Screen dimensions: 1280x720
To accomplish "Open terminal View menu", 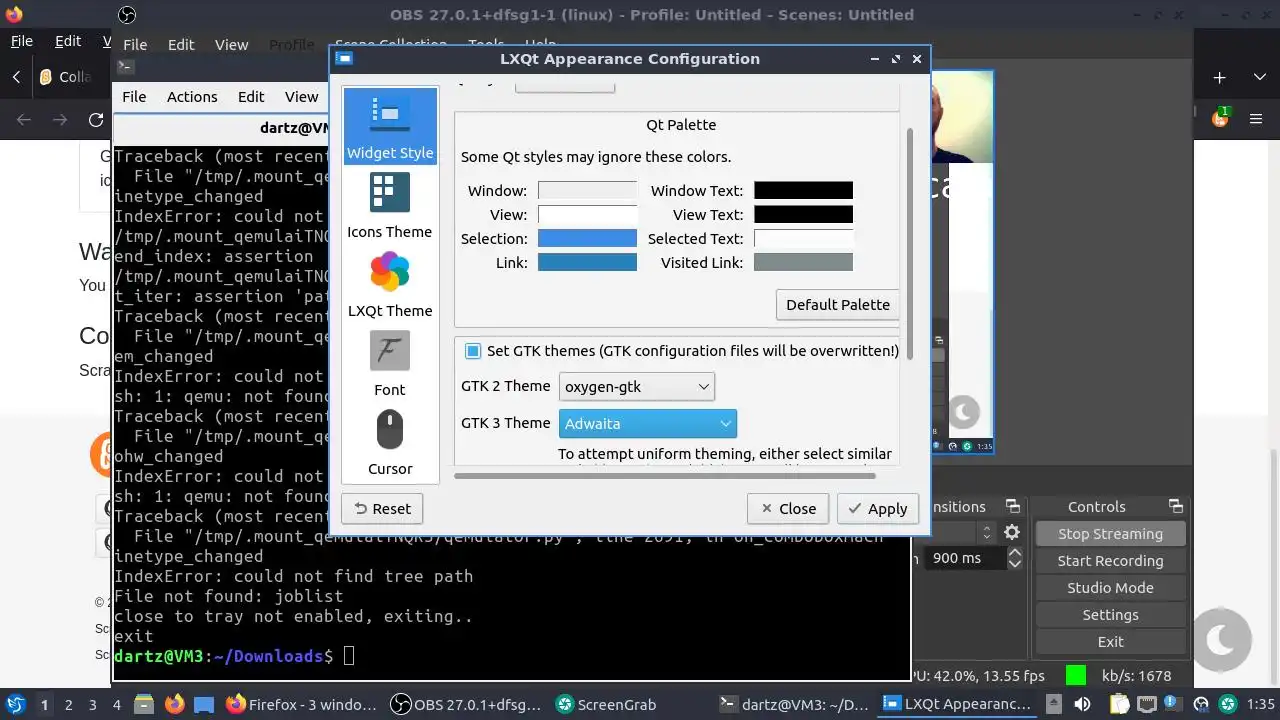I will (x=301, y=96).
